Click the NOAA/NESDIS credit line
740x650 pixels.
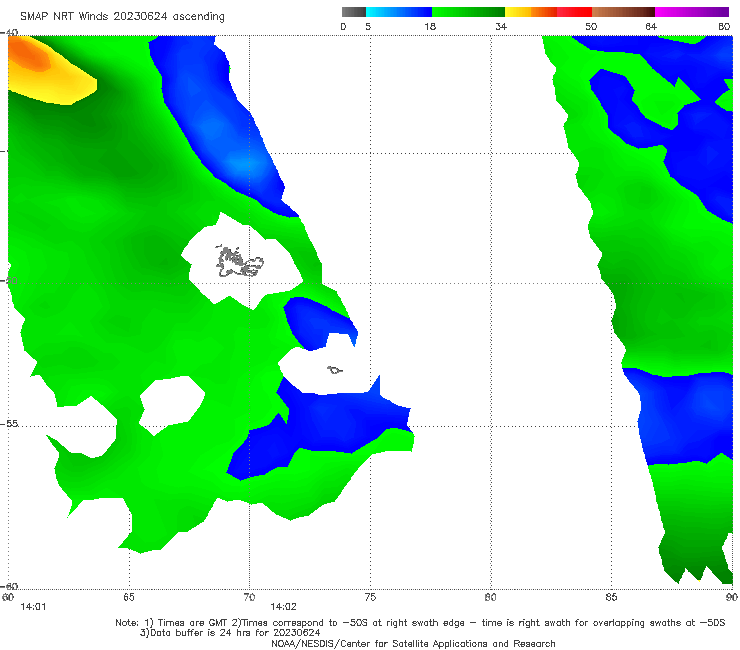(413, 643)
